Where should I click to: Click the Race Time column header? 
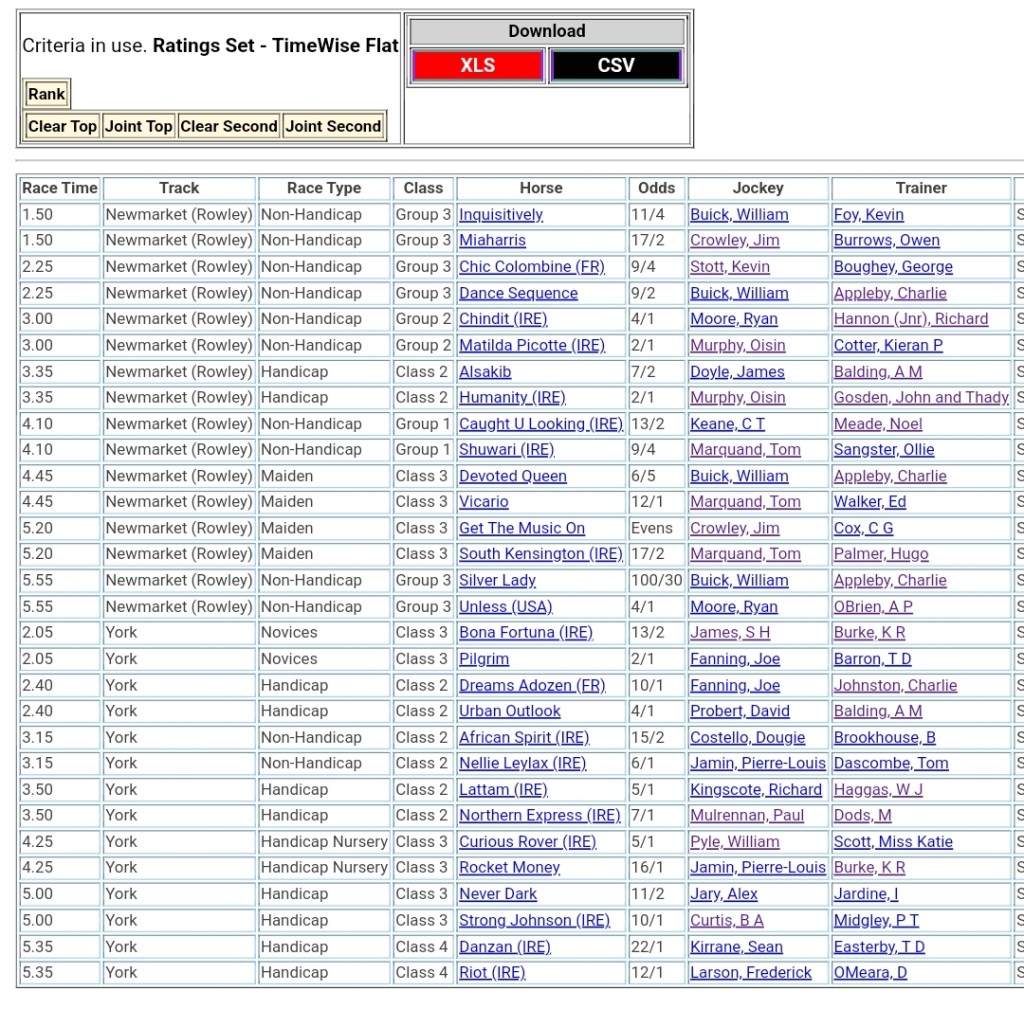tap(60, 188)
